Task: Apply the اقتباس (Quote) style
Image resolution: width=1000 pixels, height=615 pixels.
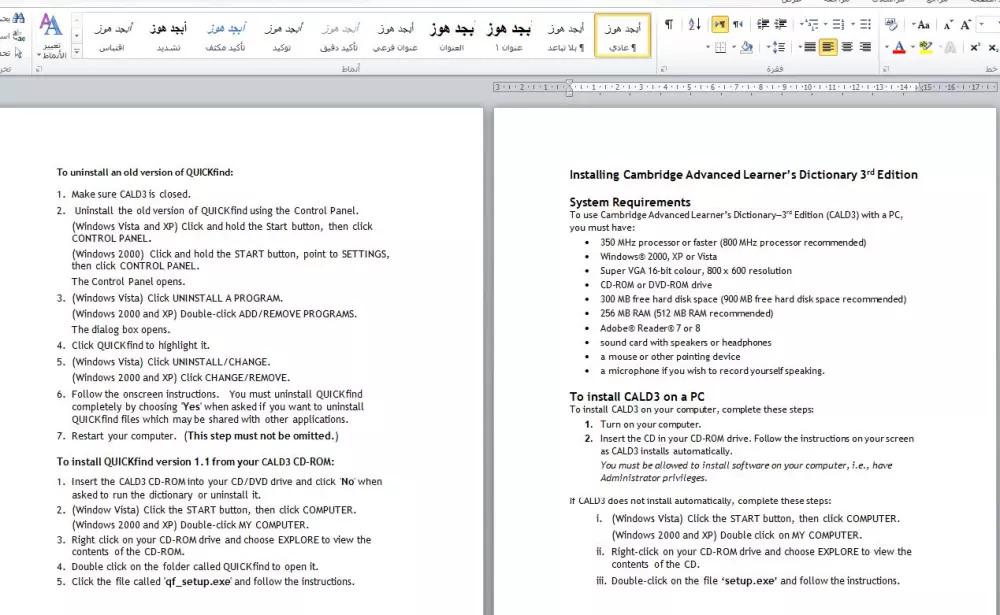Action: [112, 36]
